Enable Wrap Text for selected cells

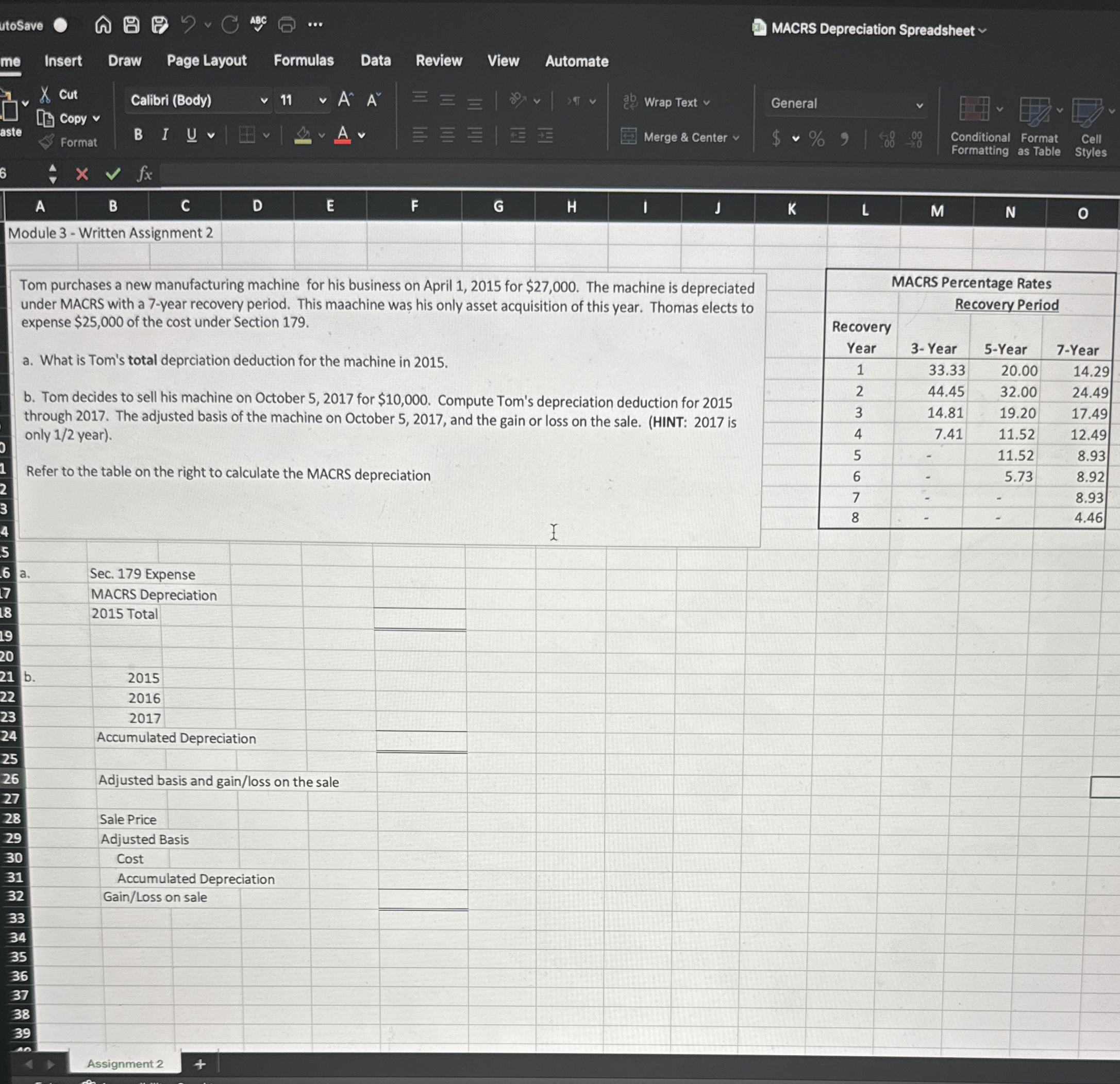click(x=672, y=102)
